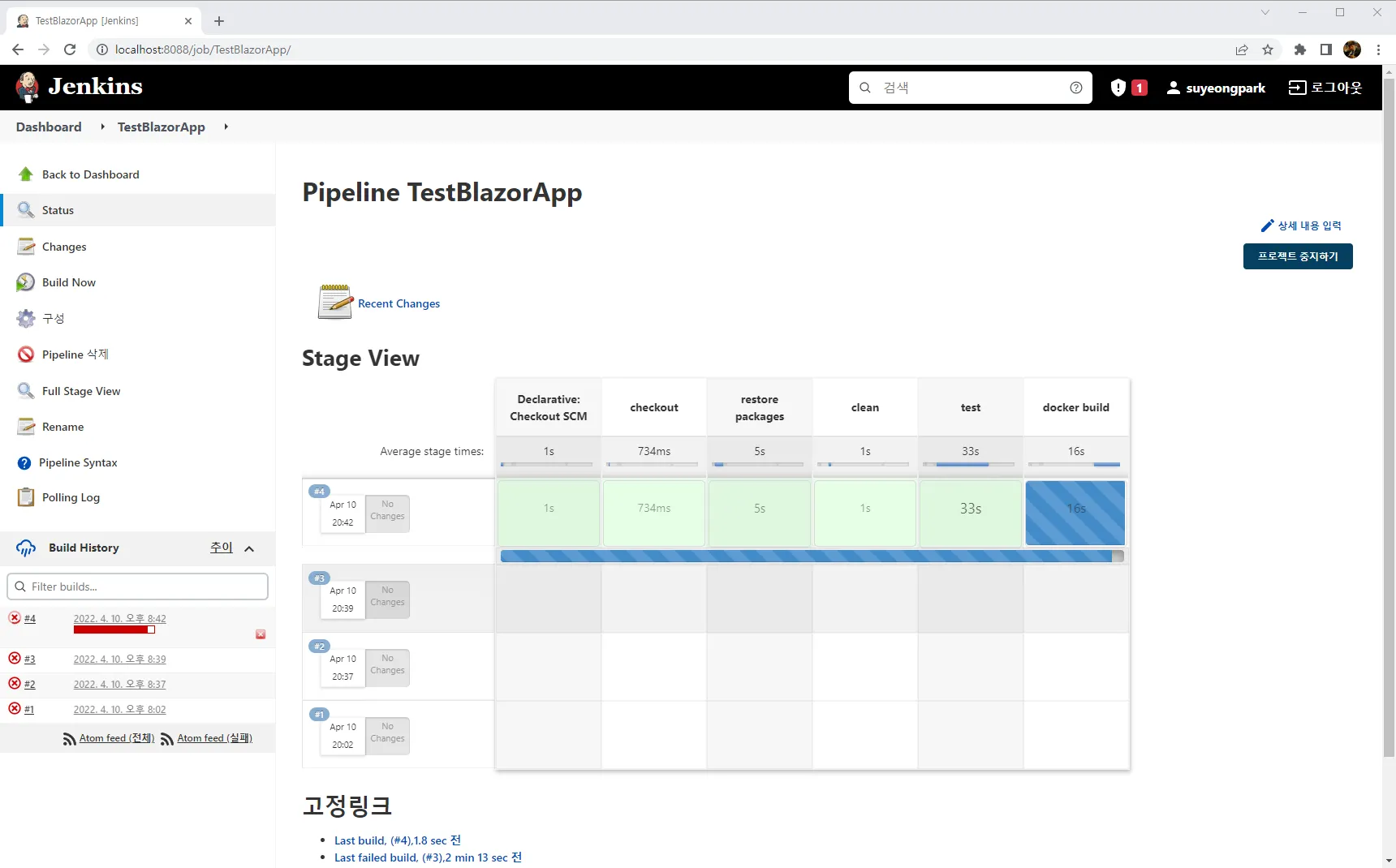The image size is (1396, 868).
Task: Open the Last build (#4) link
Action: point(398,840)
